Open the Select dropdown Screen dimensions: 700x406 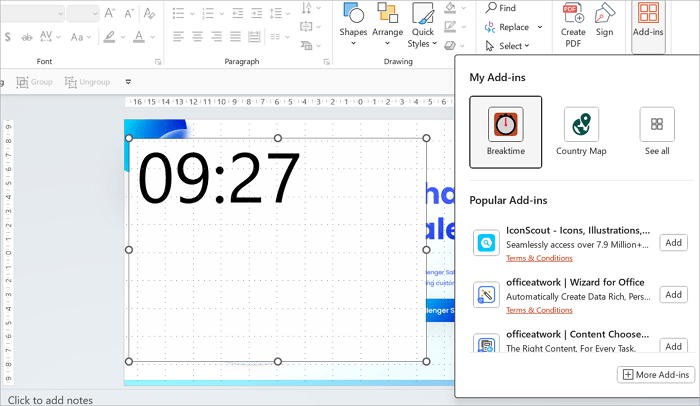(508, 46)
